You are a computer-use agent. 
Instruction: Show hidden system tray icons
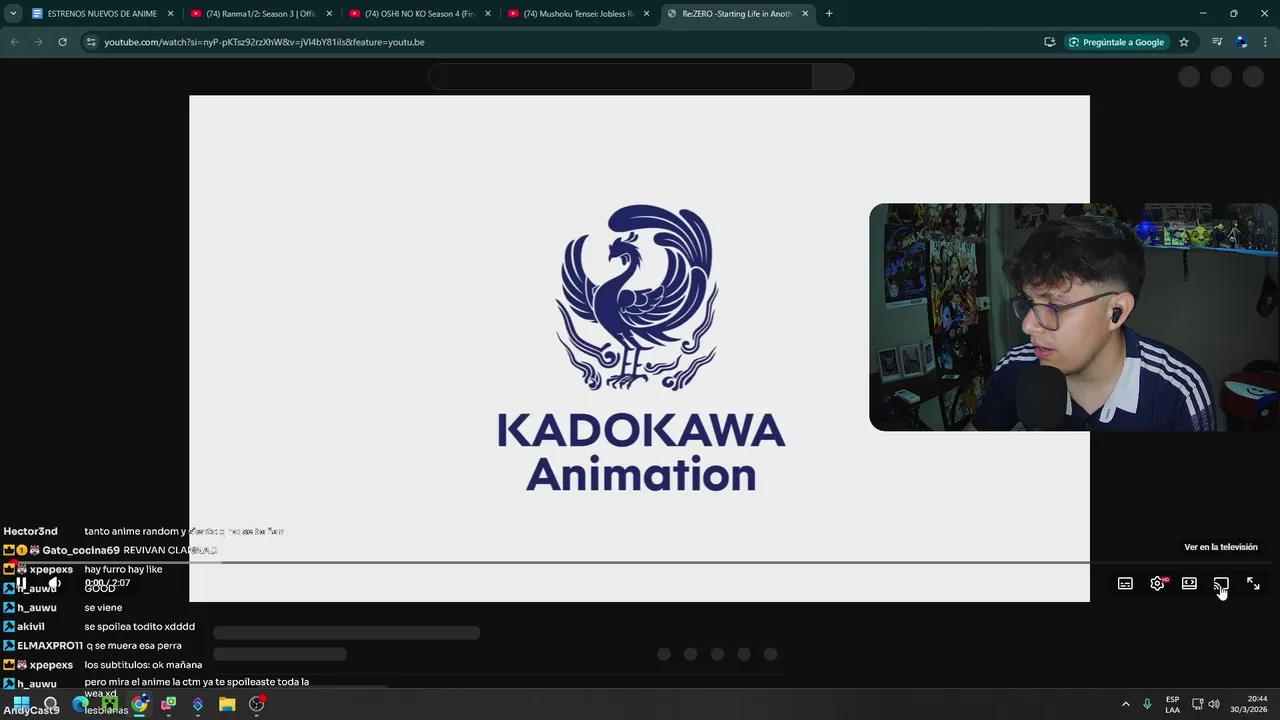click(x=1126, y=704)
